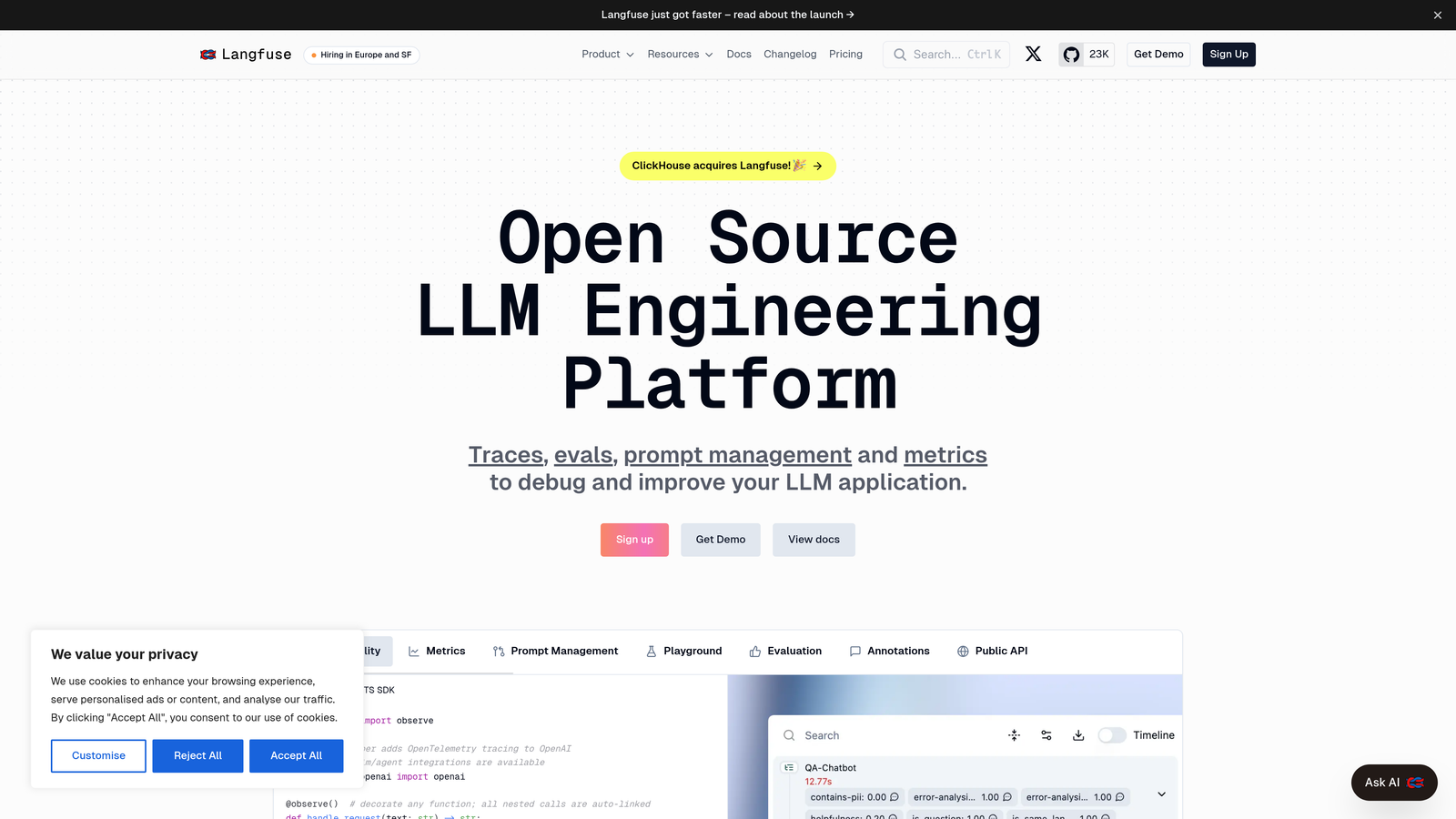
Task: Read the ClickHouse acquires Langfuse announcement
Action: tap(727, 166)
